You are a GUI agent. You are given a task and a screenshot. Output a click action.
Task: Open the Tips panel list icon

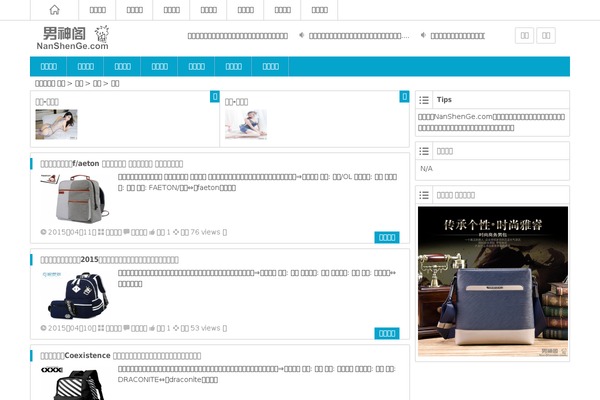point(424,100)
